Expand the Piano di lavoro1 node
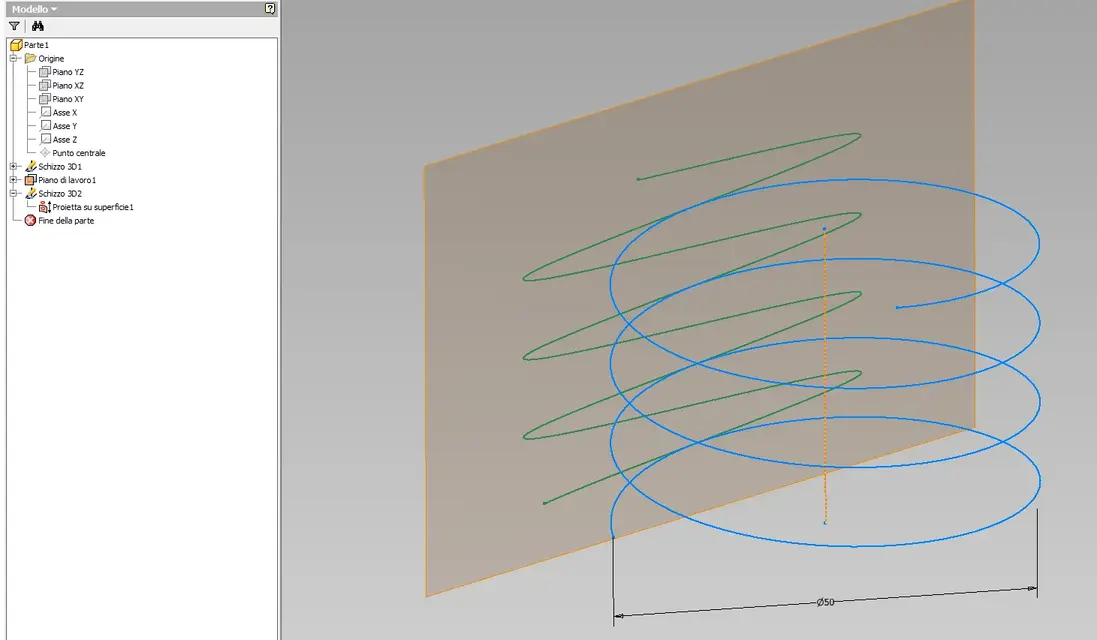The height and width of the screenshot is (640, 1097). pyautogui.click(x=13, y=180)
